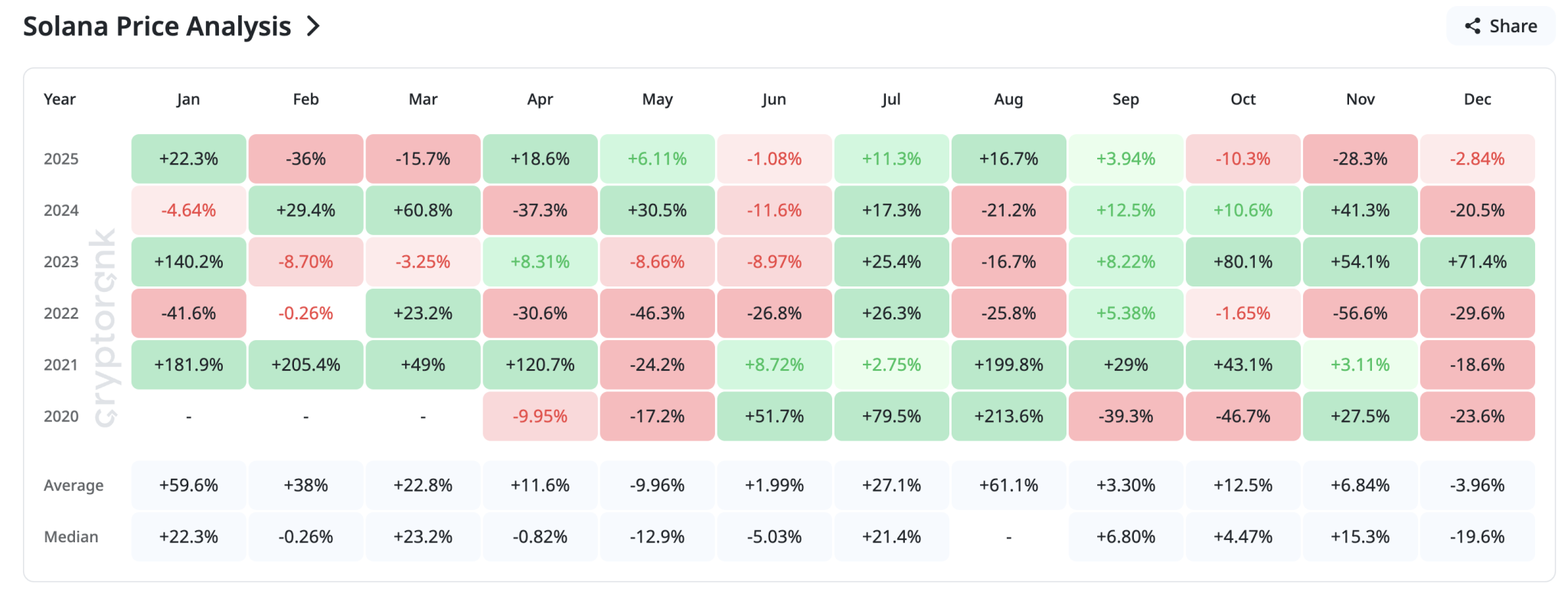The image size is (1568, 599).
Task: Select the 2025 row label
Action: 62,159
